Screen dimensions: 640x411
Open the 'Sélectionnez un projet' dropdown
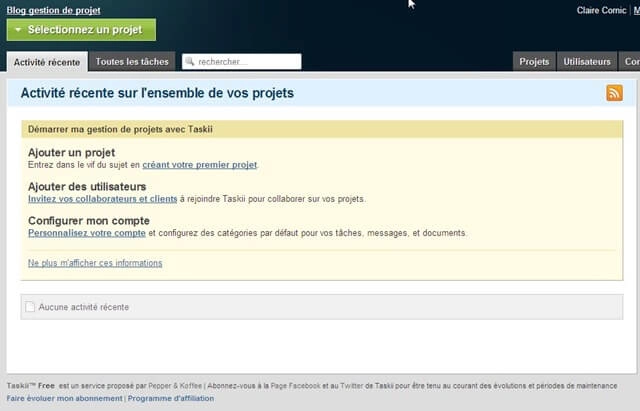pos(81,30)
